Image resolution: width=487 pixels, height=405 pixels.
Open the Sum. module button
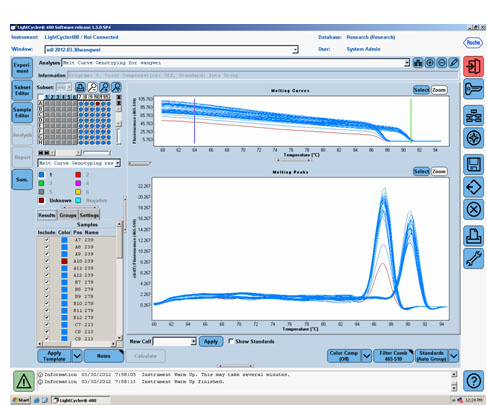22,180
